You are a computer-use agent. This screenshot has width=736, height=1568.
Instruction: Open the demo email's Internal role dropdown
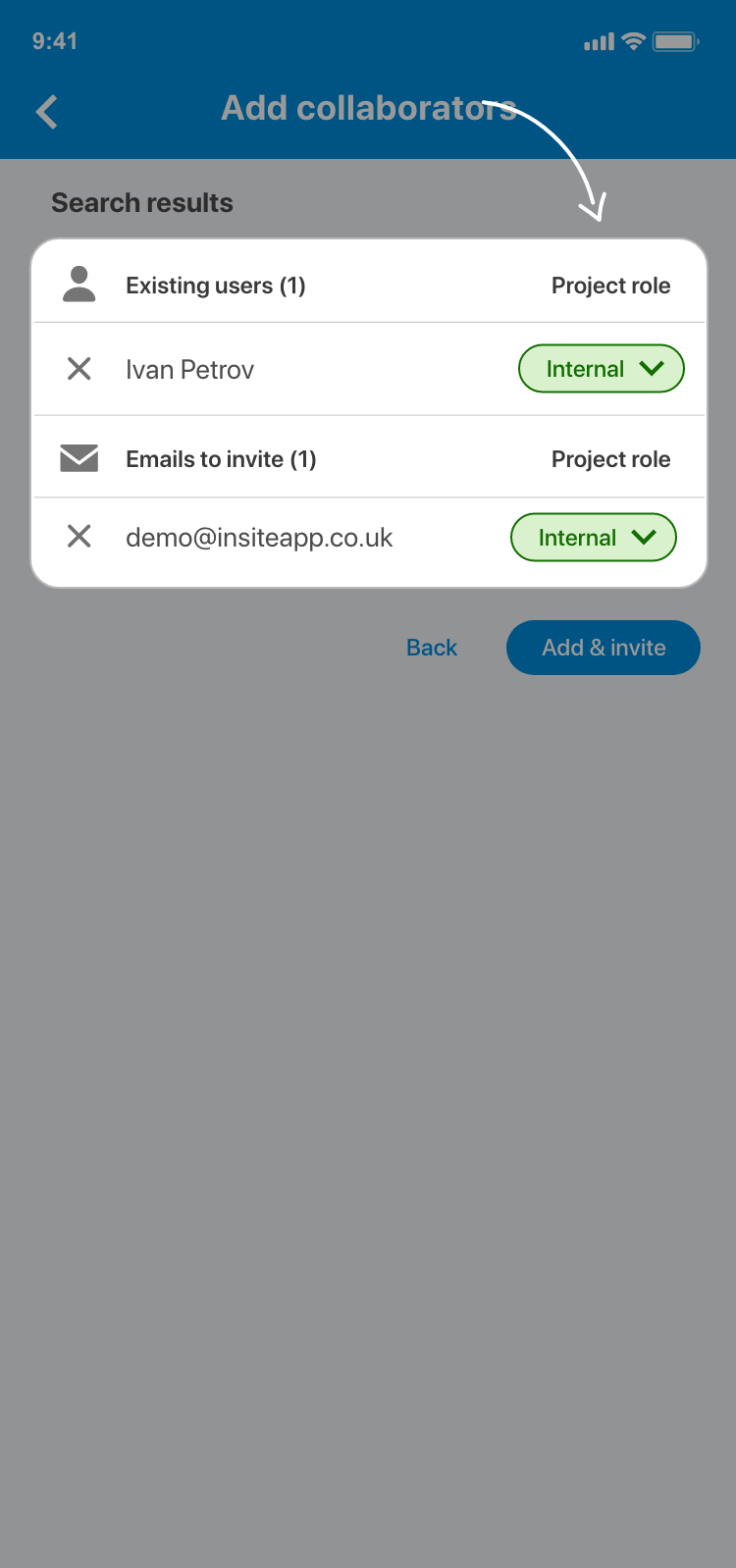[594, 537]
